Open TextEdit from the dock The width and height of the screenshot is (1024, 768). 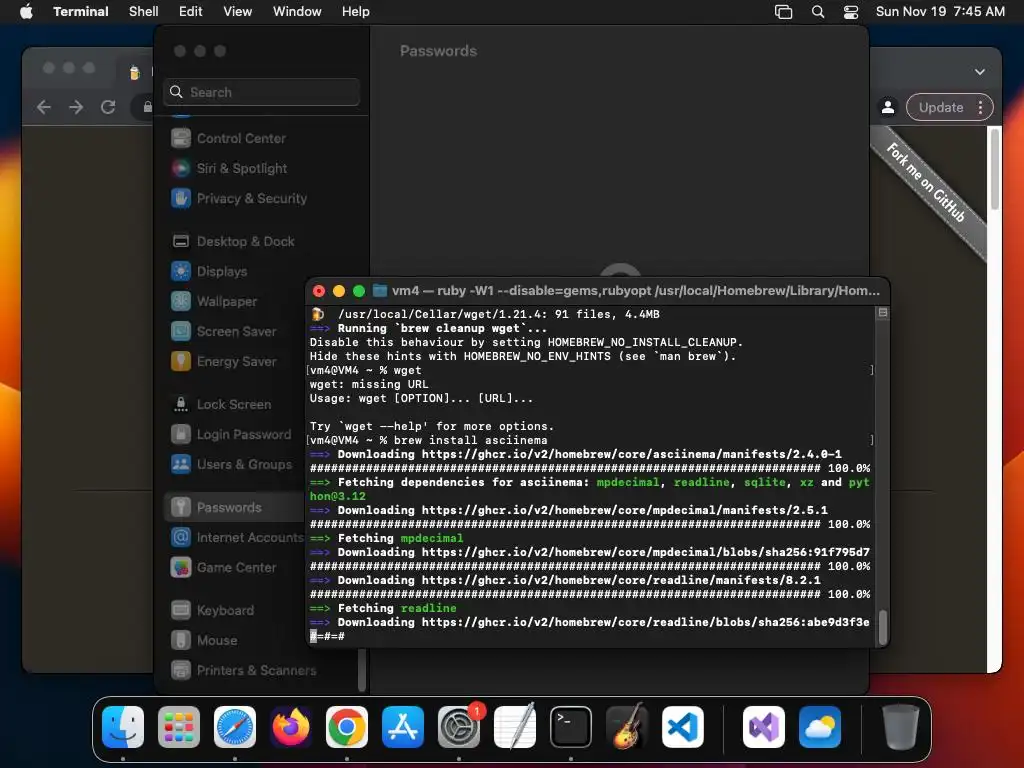pyautogui.click(x=515, y=727)
